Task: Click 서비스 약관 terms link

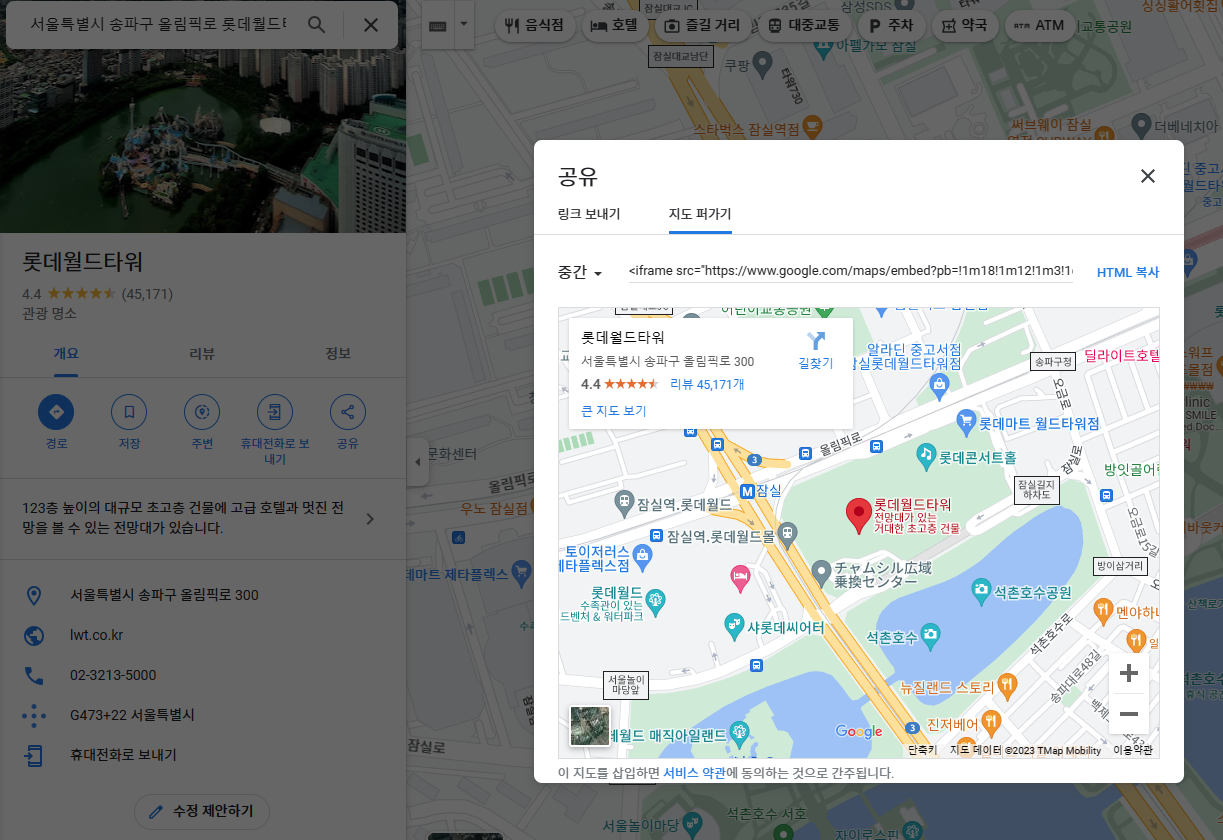Action: click(694, 773)
